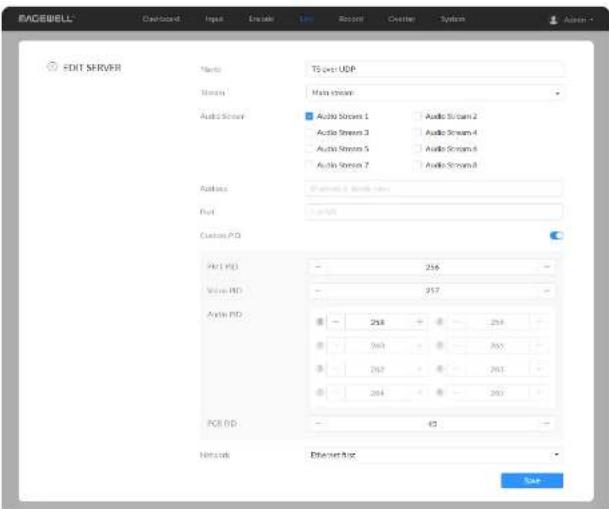Enable Audio Stream 6

[x=418, y=149]
